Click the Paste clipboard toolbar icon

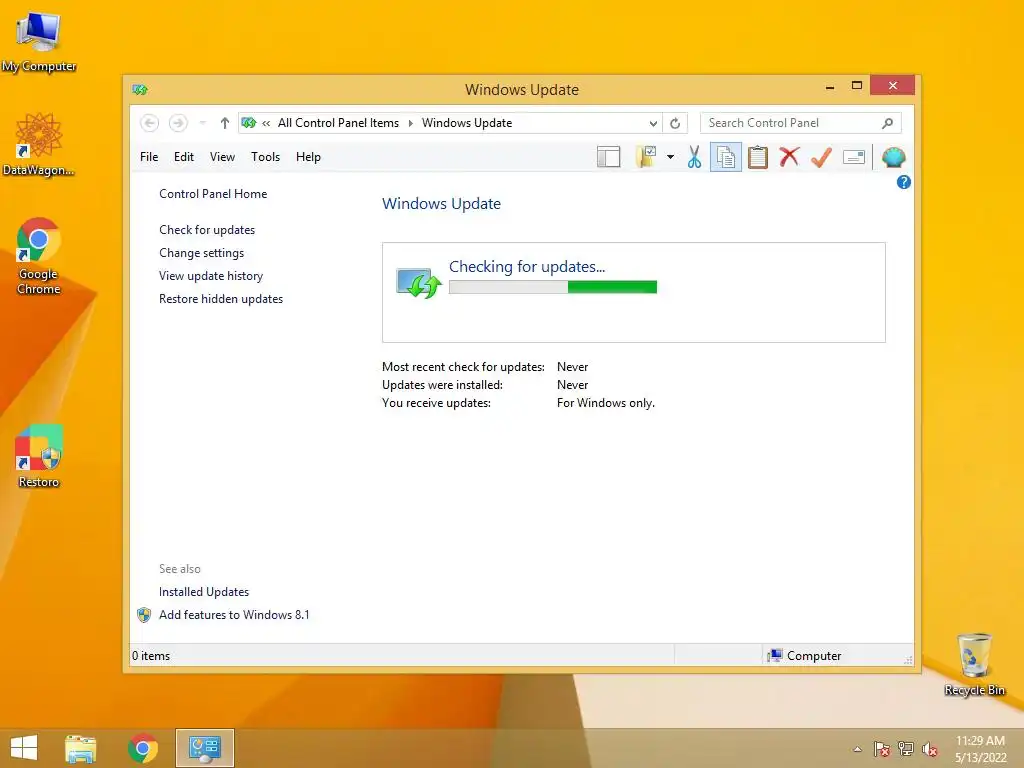point(758,157)
